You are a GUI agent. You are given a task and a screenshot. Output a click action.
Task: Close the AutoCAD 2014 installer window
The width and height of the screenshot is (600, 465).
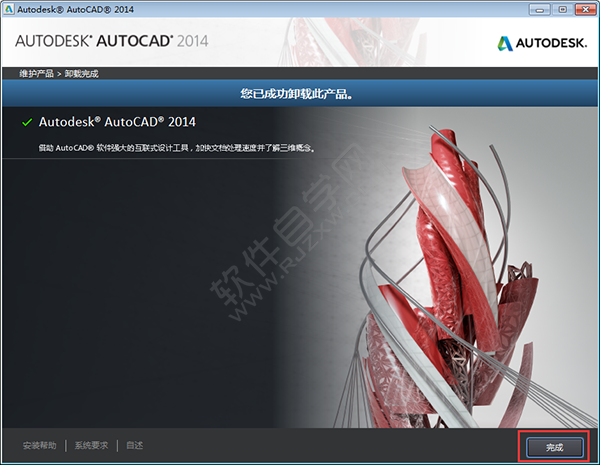coord(585,9)
